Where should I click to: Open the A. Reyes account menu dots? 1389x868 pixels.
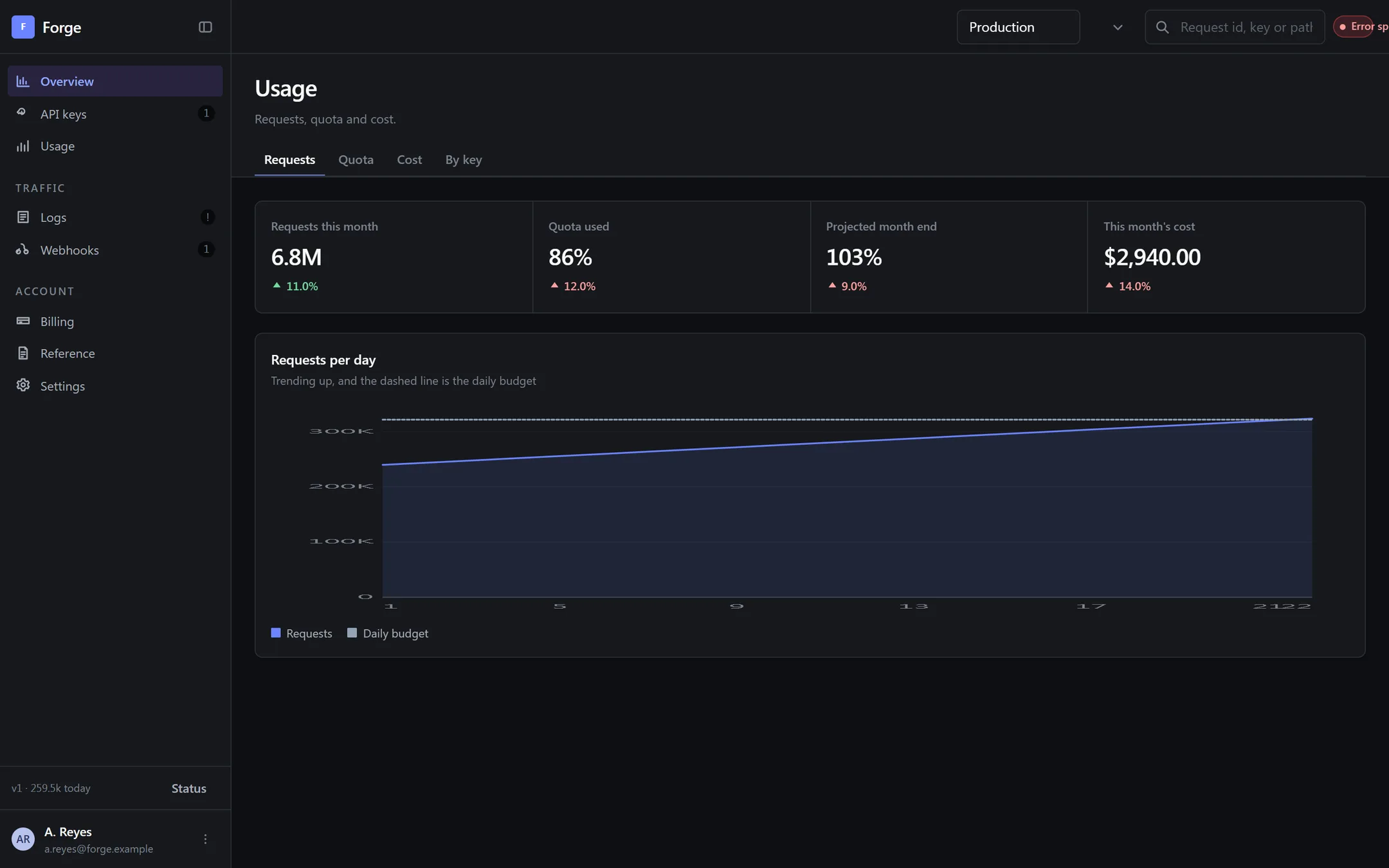(x=205, y=839)
